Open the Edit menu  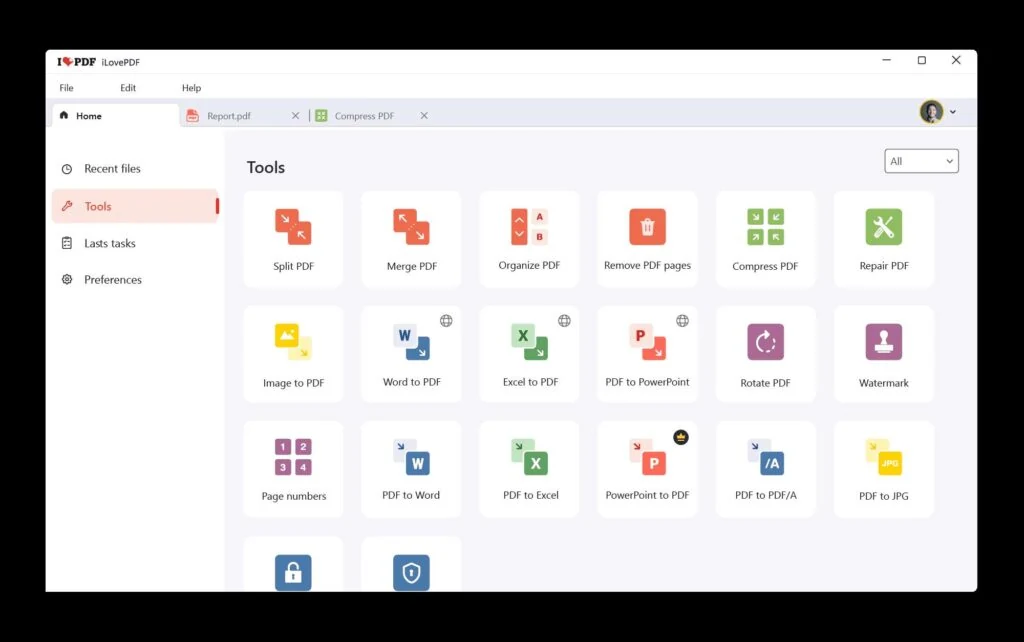[128, 88]
